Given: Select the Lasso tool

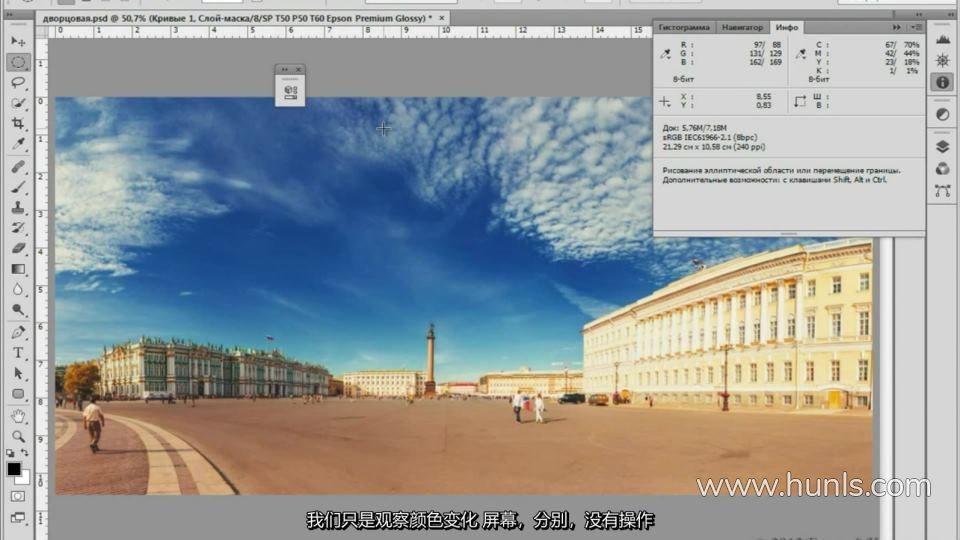Looking at the screenshot, I should coord(18,83).
